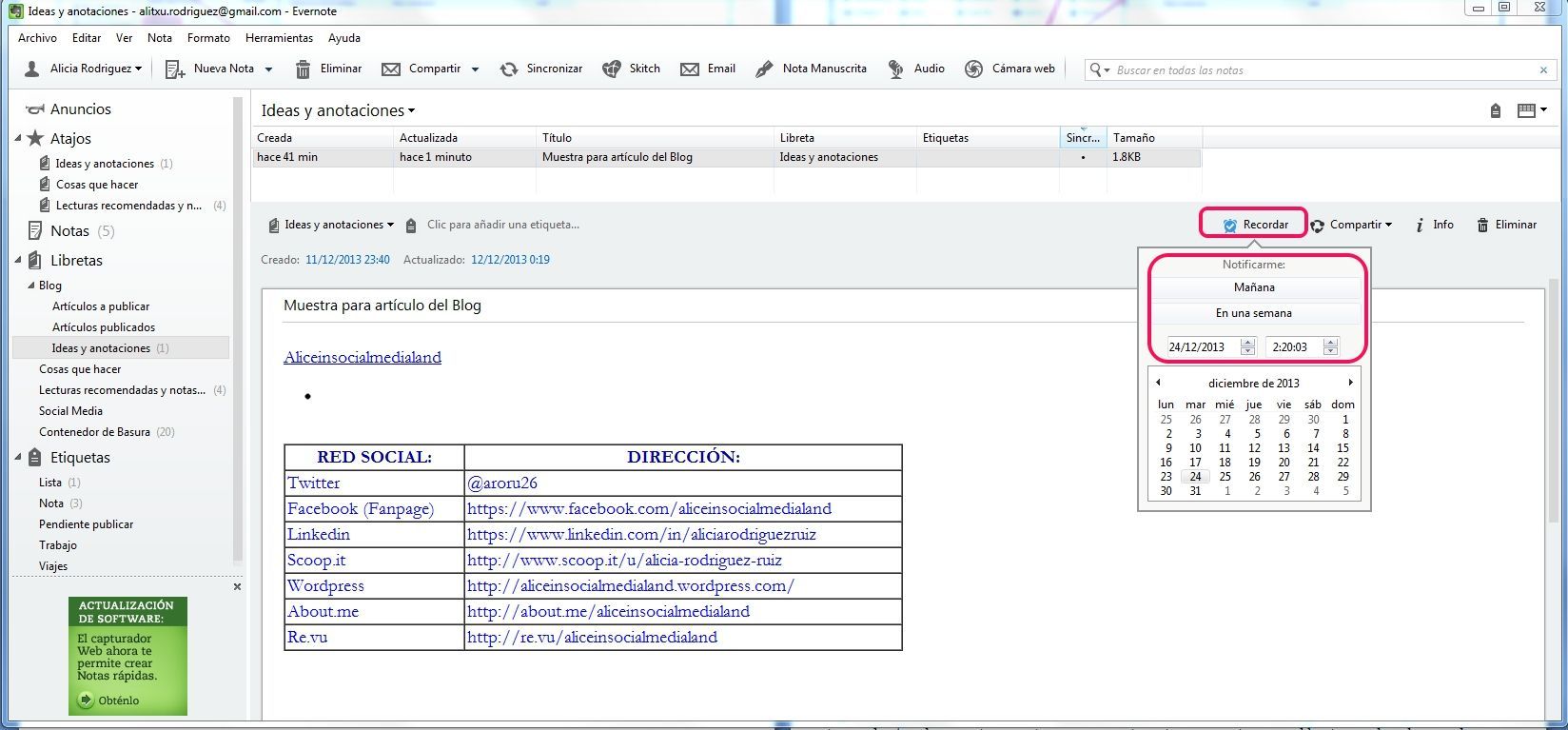This screenshot has width=1568, height=730.
Task: Click the Anuncios megaphone icon in sidebar
Action: click(35, 109)
